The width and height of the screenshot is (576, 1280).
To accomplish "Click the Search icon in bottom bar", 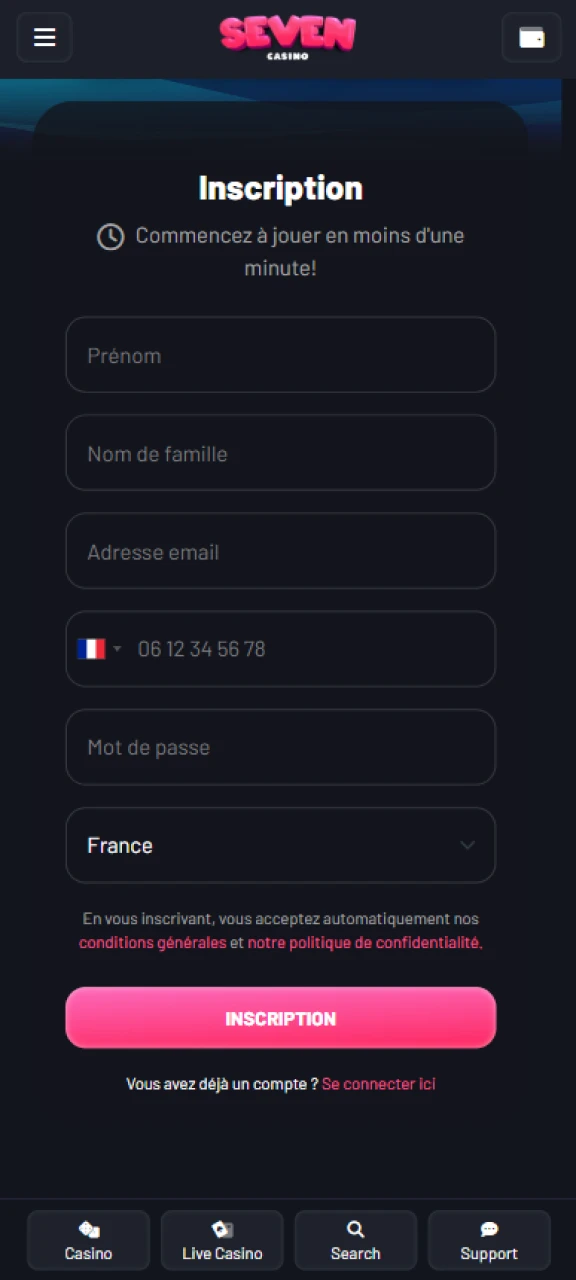I will 355,1240.
